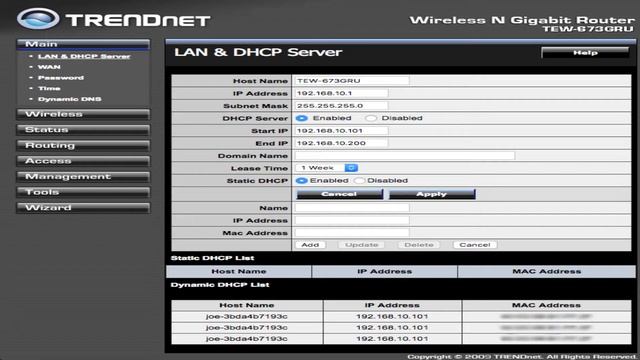The width and height of the screenshot is (640, 360).
Task: Click the TEW-673GRU model text
Action: click(x=588, y=29)
